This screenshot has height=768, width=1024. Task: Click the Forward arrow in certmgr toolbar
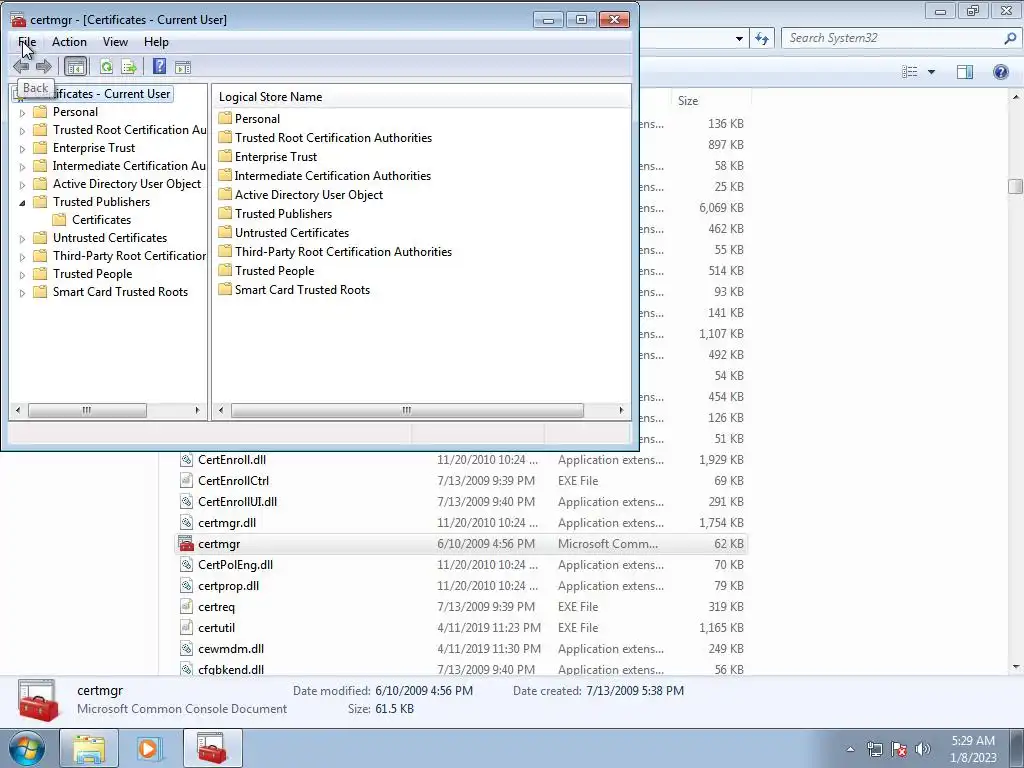(x=44, y=67)
